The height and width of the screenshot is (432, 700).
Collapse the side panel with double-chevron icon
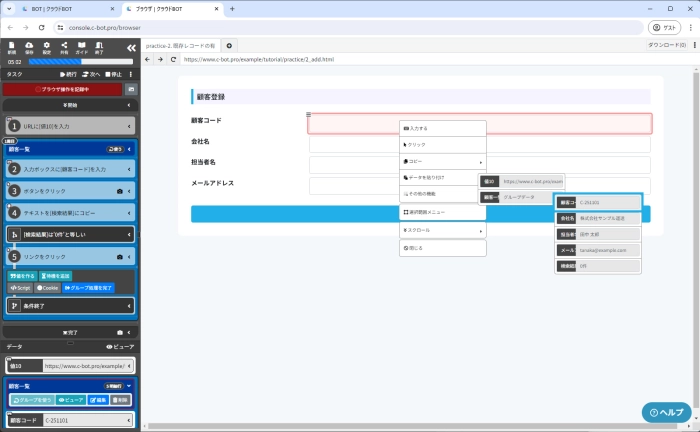(130, 47)
